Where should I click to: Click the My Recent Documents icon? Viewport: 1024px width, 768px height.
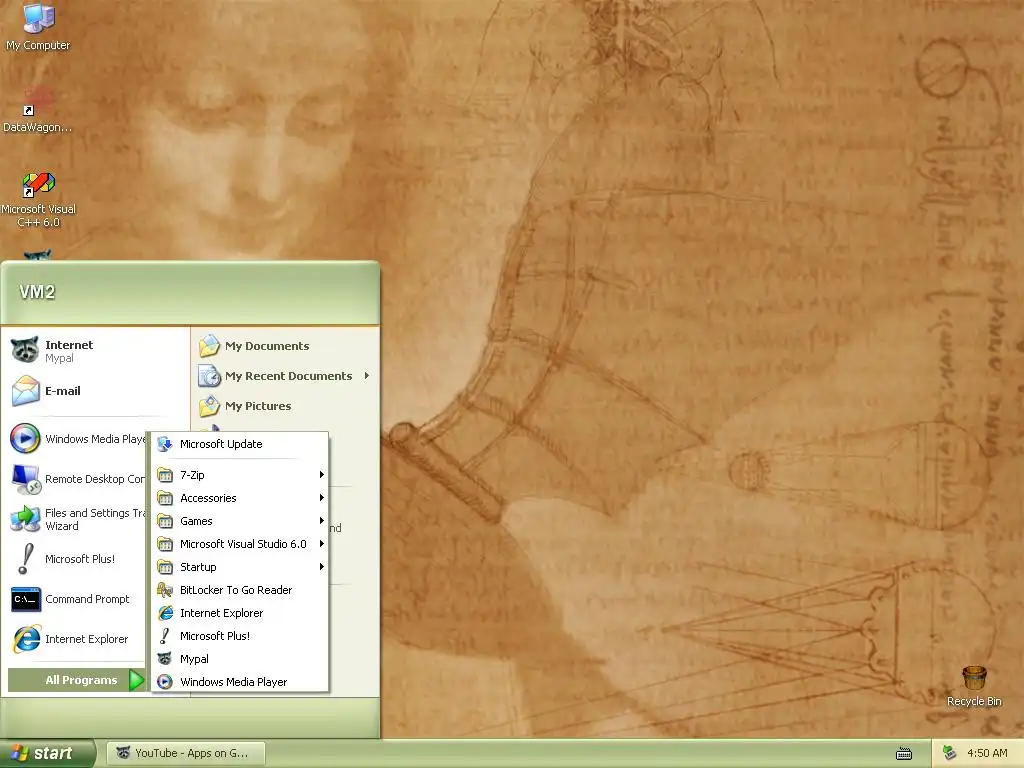pyautogui.click(x=209, y=376)
